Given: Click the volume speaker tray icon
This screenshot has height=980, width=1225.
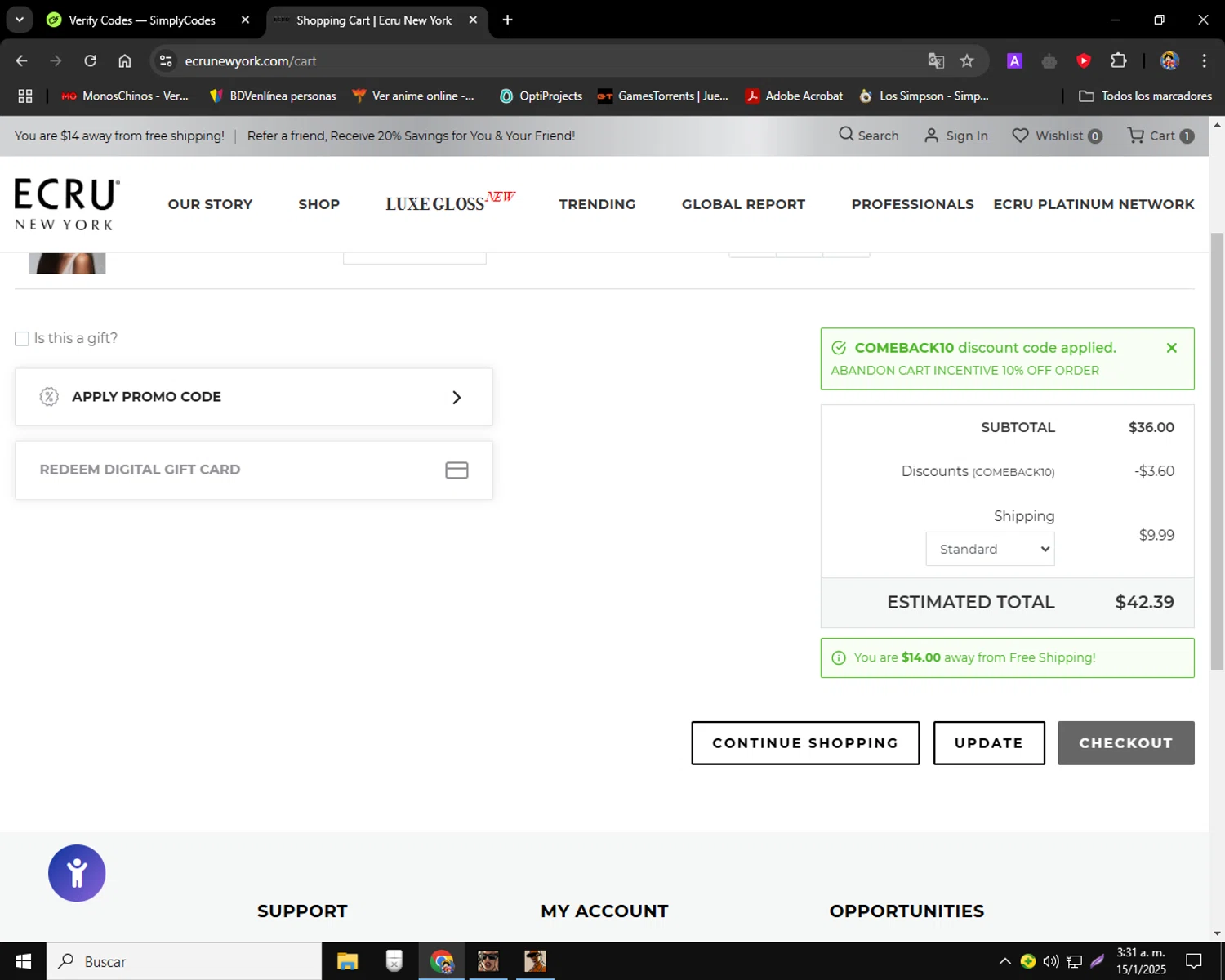Looking at the screenshot, I should coord(1051,961).
